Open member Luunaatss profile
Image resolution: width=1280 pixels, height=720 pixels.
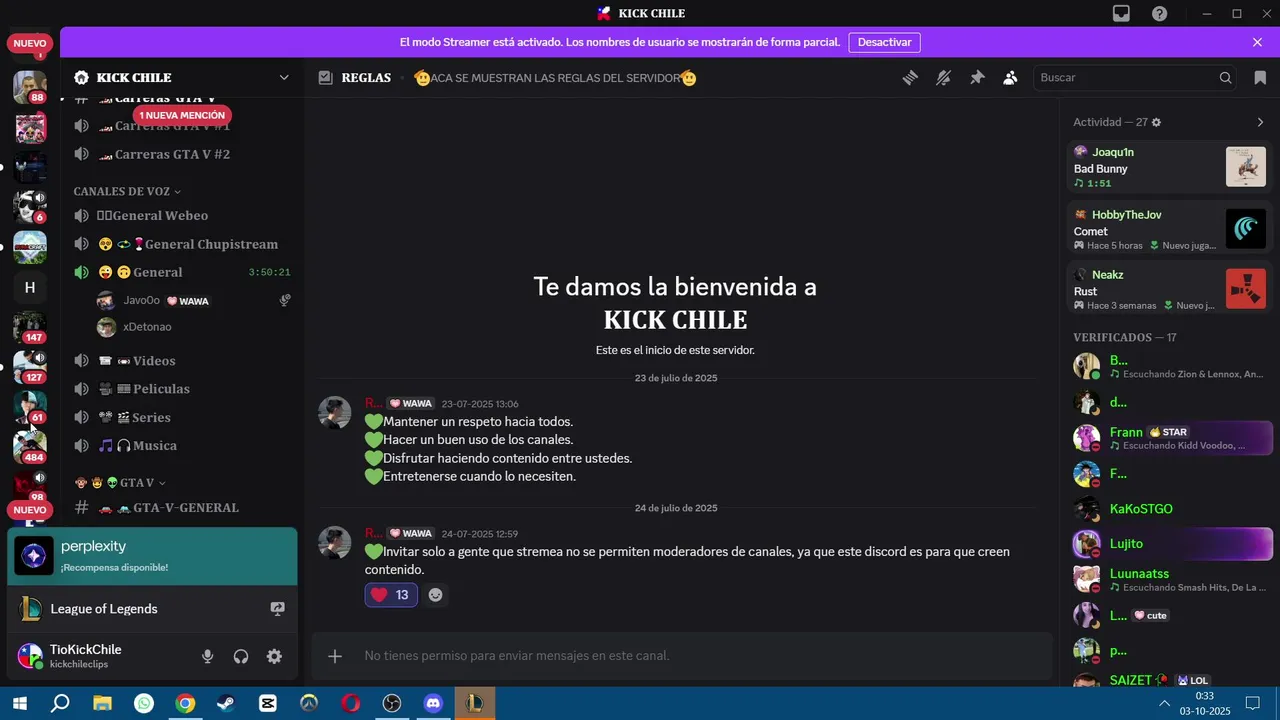[1170, 580]
